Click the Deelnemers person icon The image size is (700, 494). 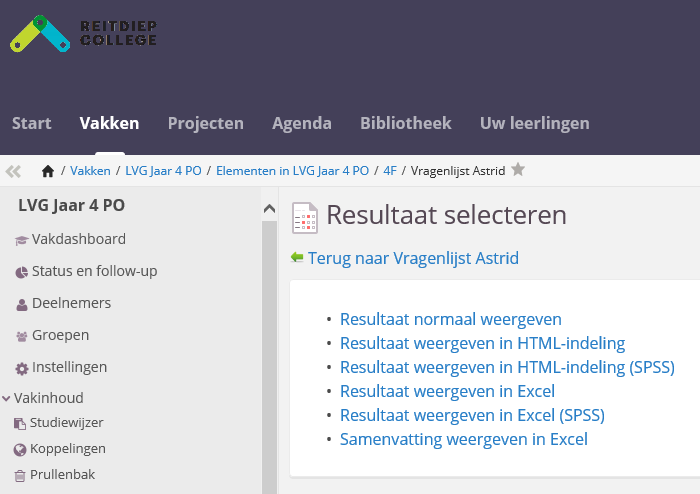point(22,304)
